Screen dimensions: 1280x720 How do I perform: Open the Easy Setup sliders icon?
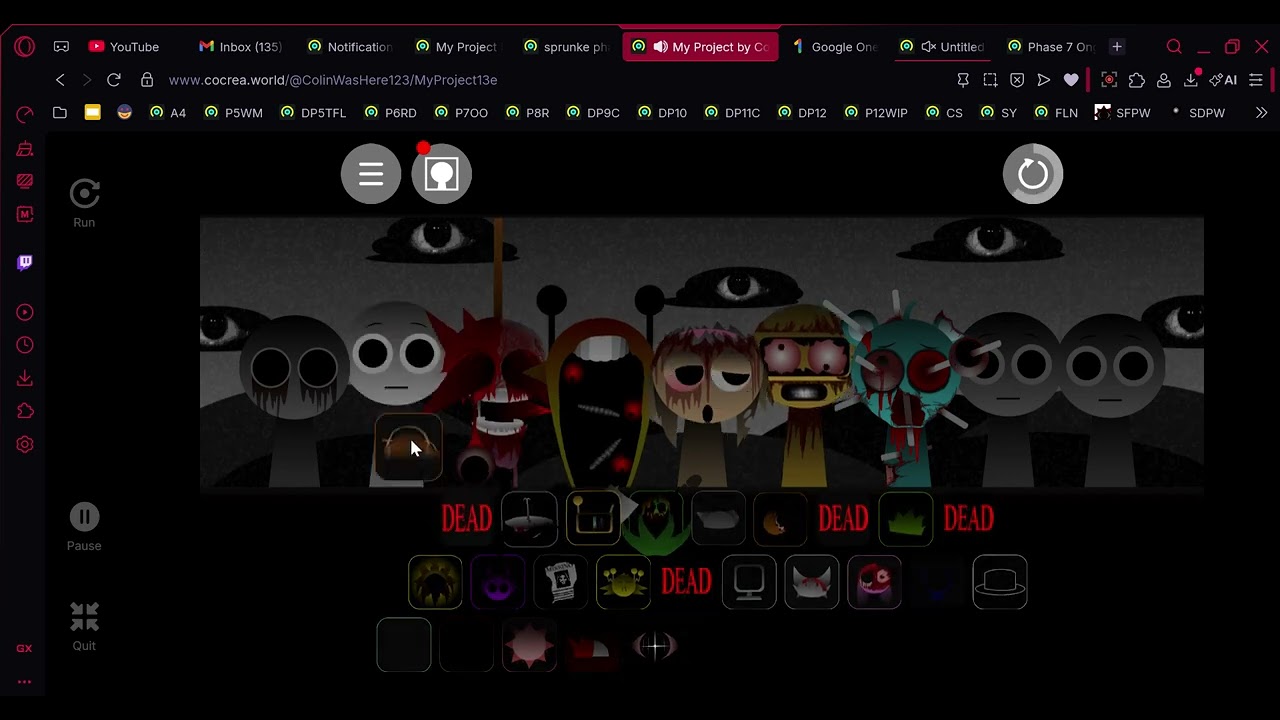click(x=1256, y=80)
